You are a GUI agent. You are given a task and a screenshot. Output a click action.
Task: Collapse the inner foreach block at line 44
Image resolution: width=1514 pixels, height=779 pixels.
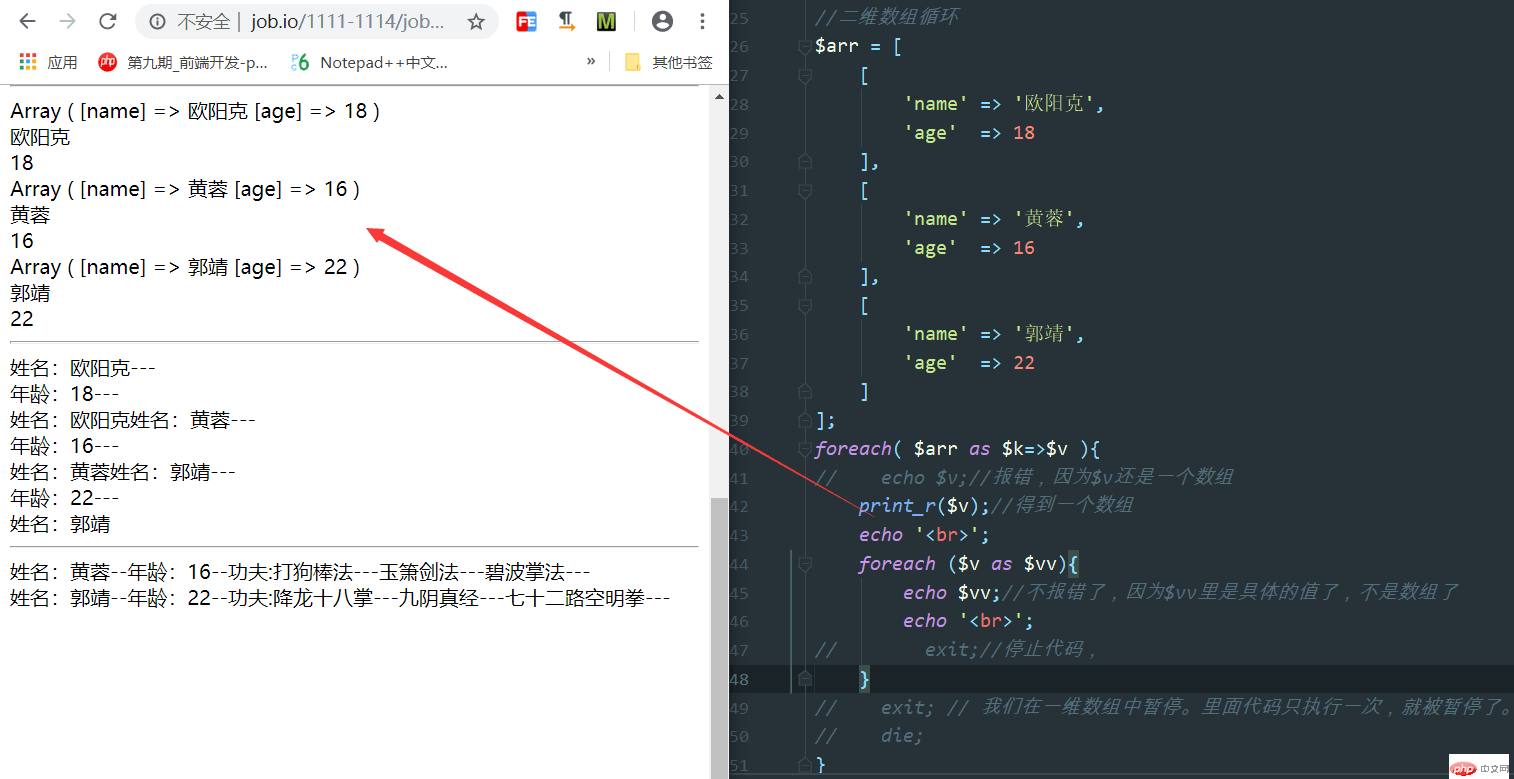[x=804, y=564]
